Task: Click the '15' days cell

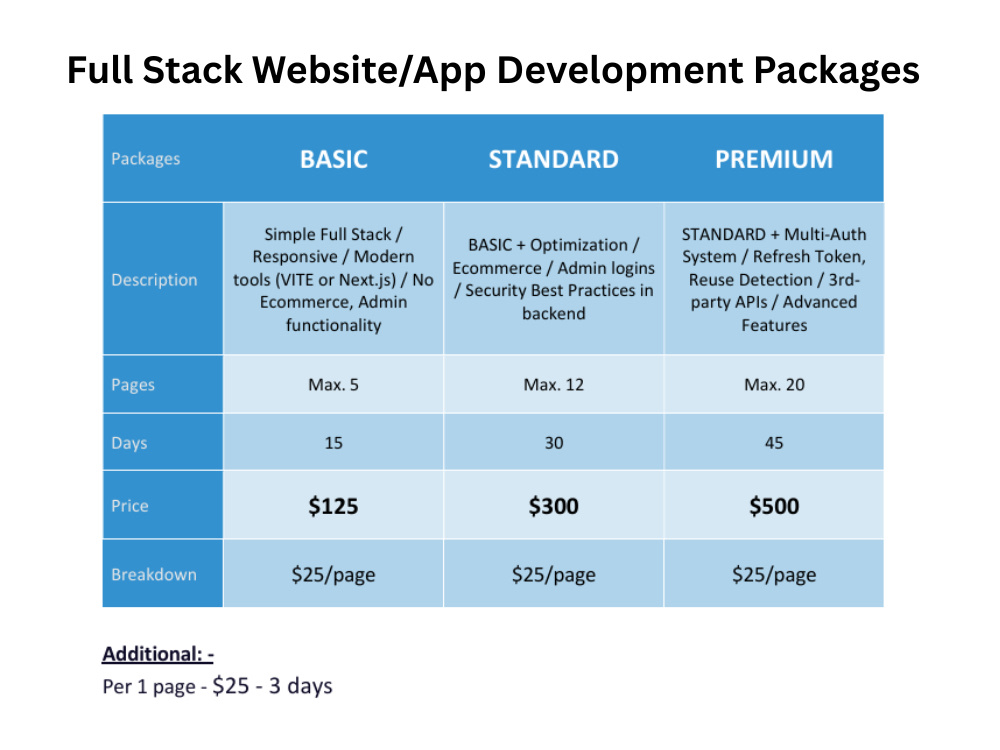Action: (334, 442)
